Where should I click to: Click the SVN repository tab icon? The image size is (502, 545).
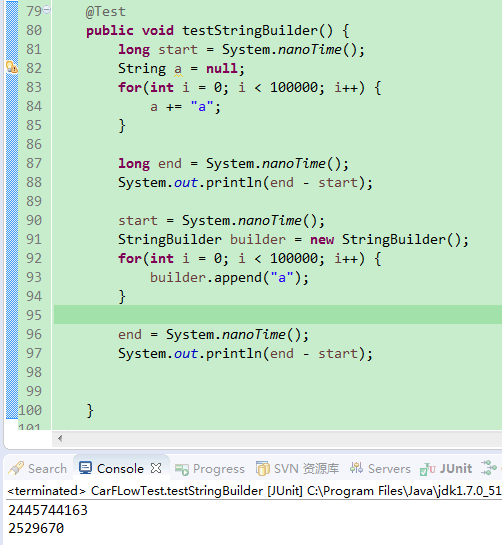(x=262, y=468)
